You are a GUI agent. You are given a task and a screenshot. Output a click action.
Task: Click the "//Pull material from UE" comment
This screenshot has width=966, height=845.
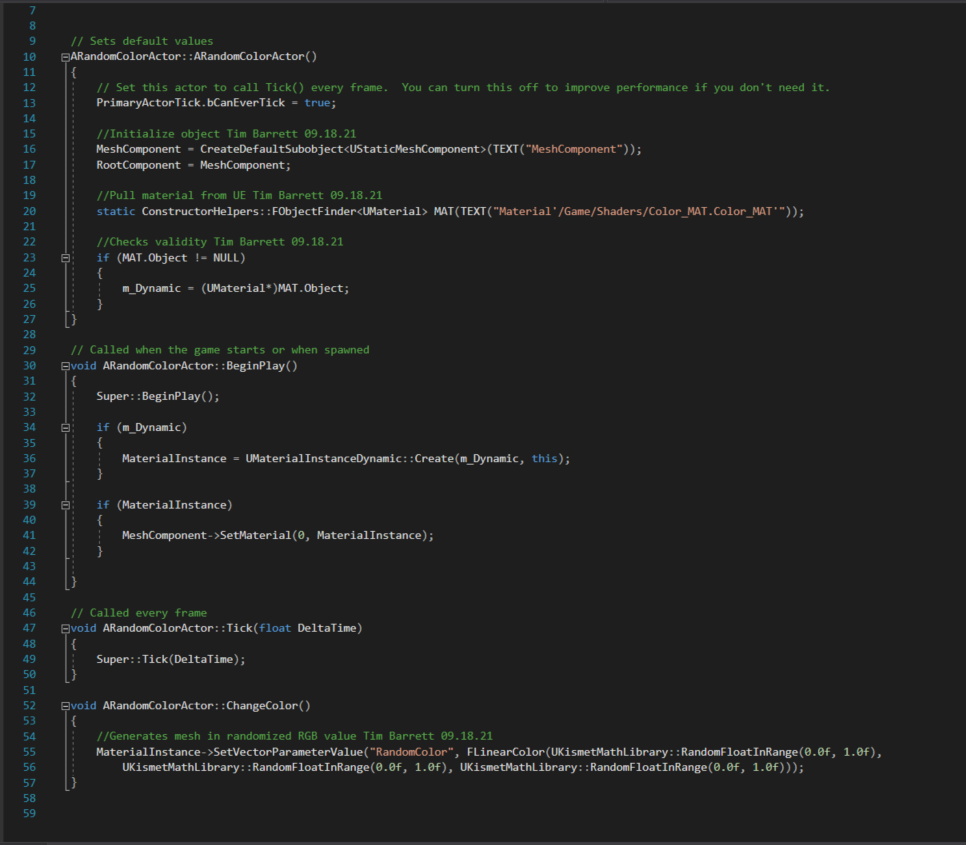pos(239,195)
